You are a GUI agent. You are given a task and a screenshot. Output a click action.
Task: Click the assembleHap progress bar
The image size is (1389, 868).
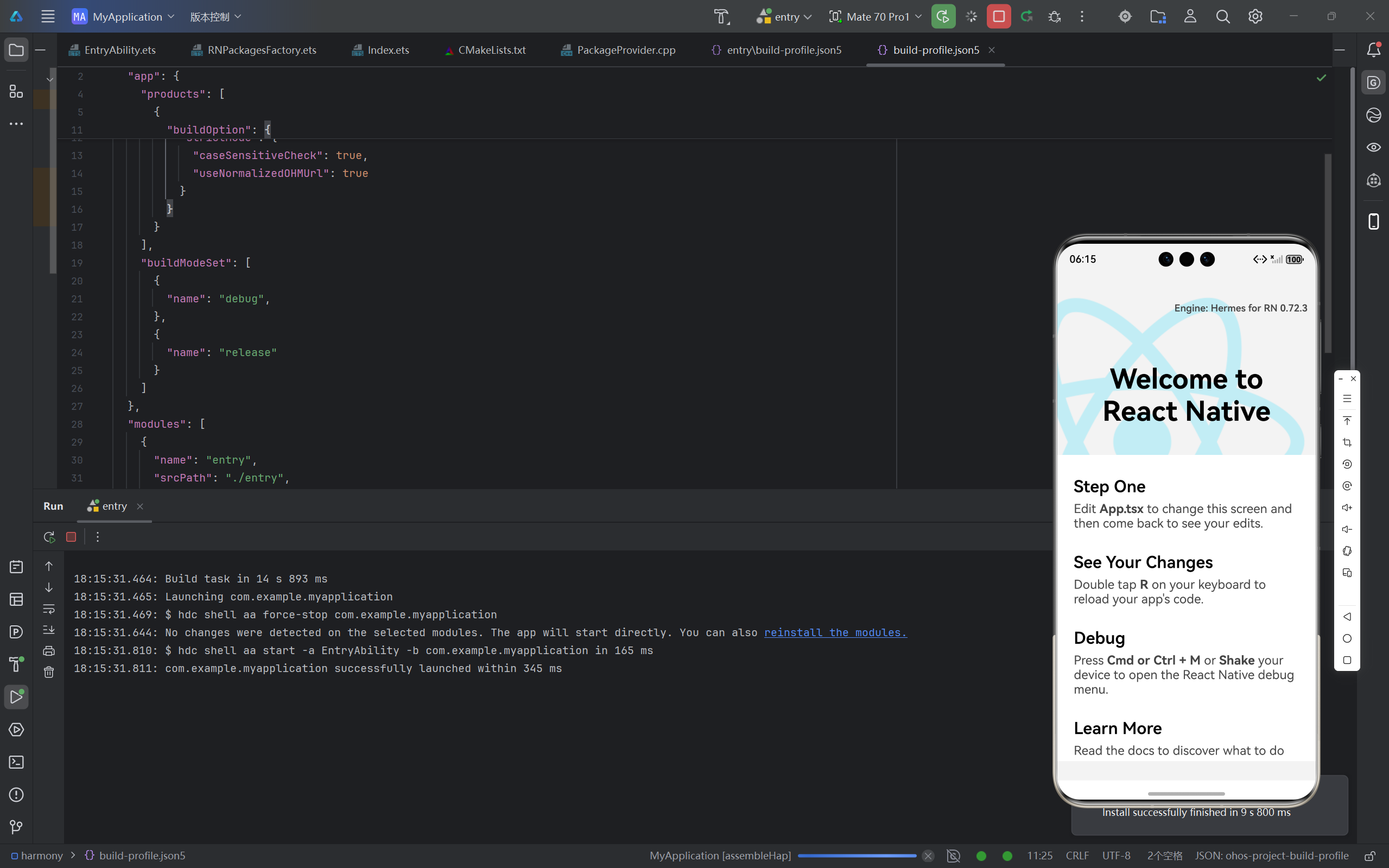coord(857,856)
